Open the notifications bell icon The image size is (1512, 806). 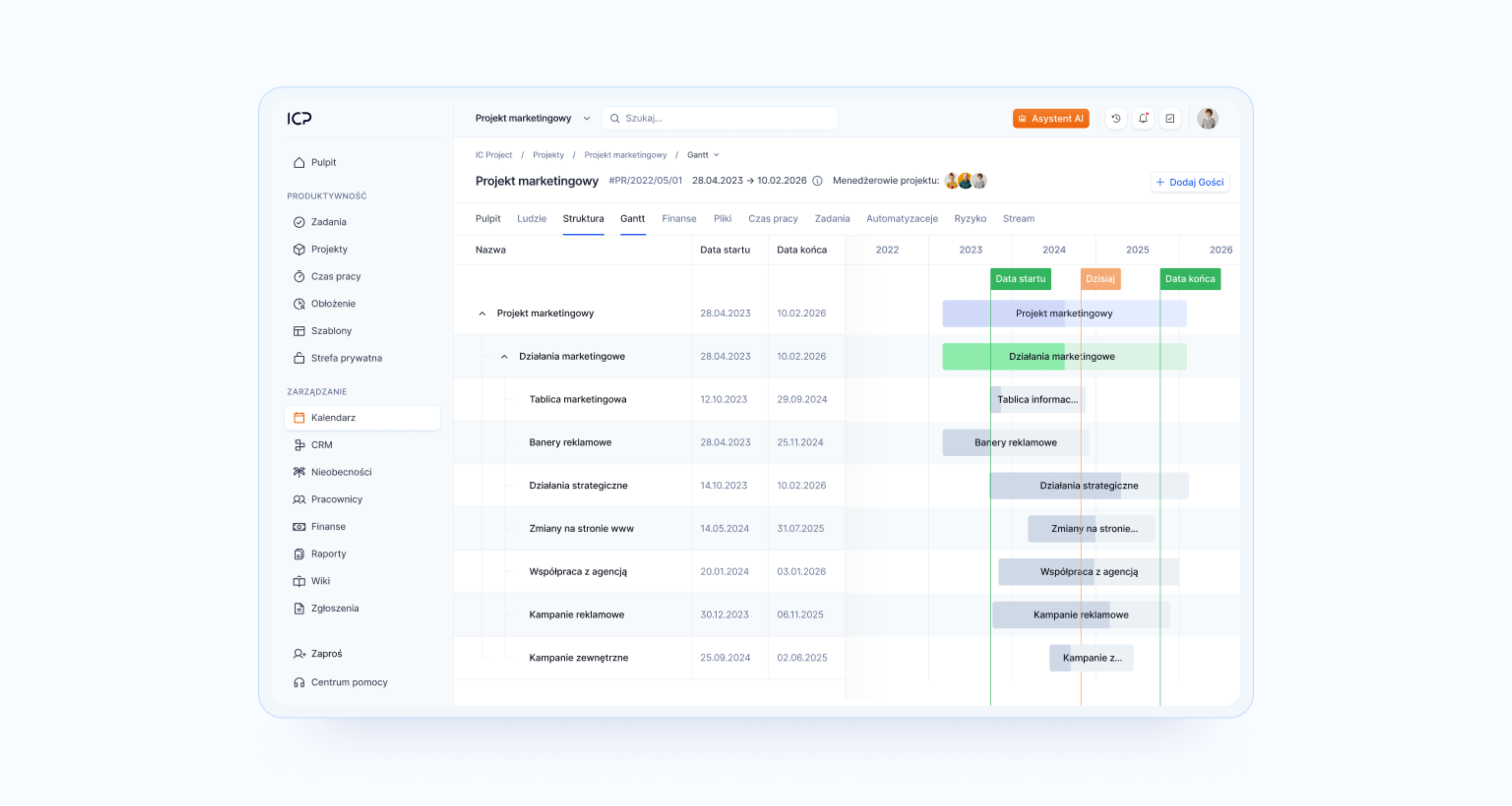(1143, 118)
